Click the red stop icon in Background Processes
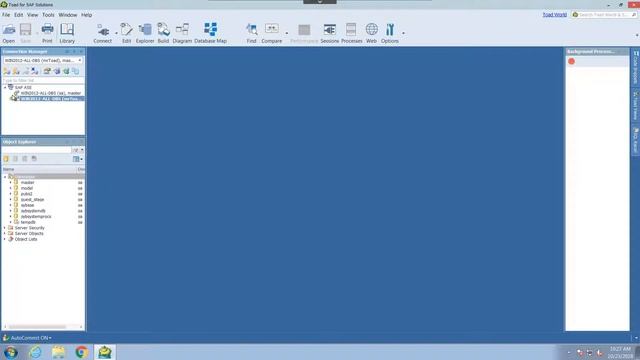The width and height of the screenshot is (640, 360). [x=571, y=61]
